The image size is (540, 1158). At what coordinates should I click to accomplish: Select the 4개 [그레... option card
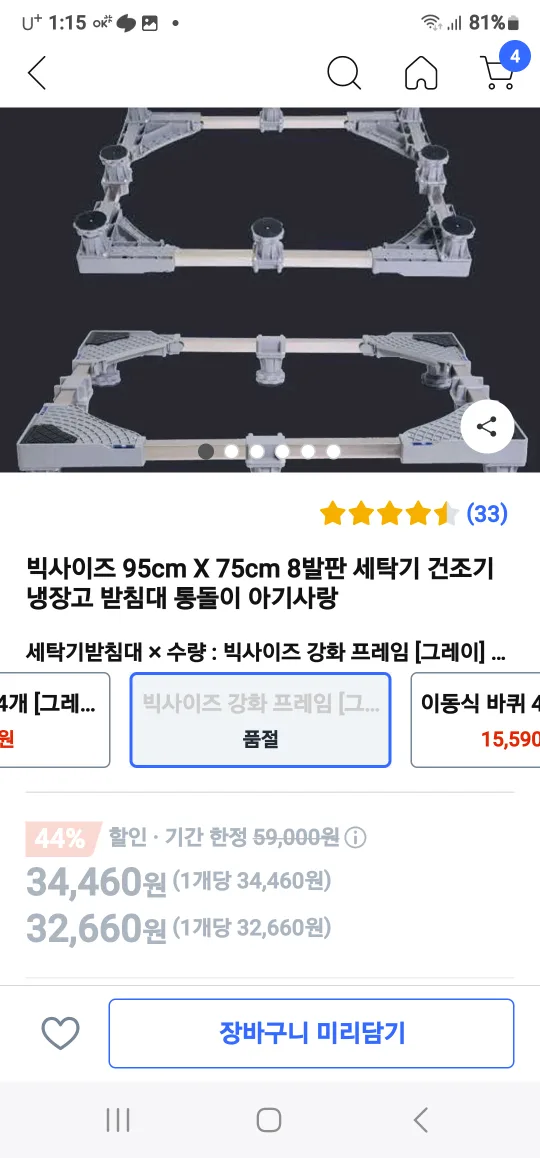coord(55,720)
